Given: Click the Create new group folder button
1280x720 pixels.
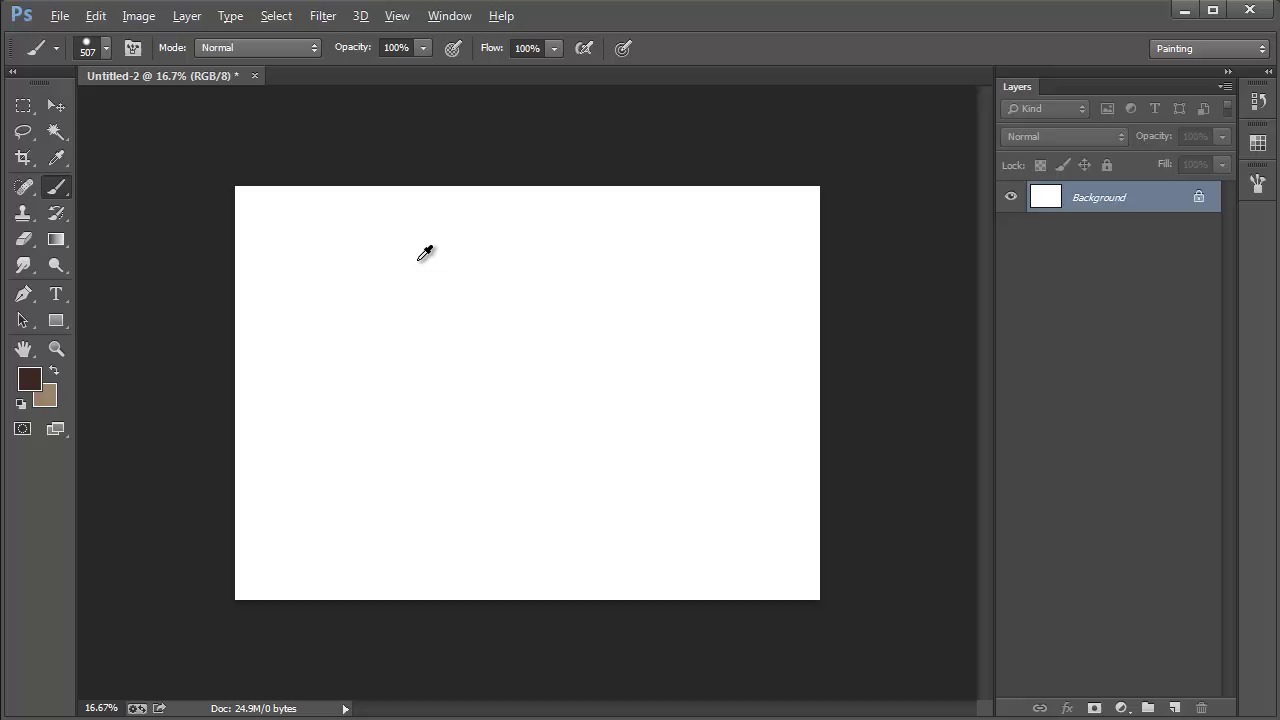Looking at the screenshot, I should coord(1148,708).
